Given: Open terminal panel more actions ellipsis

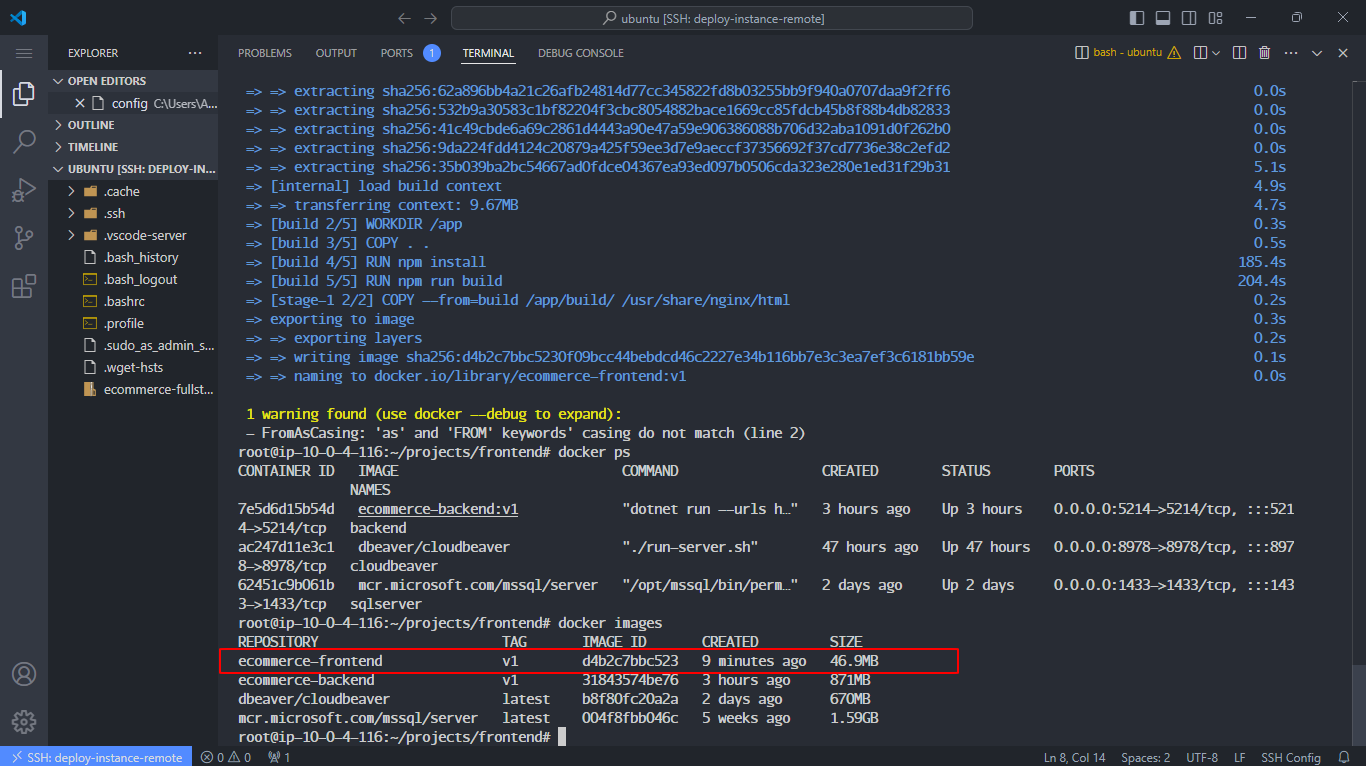Looking at the screenshot, I should click(1291, 53).
